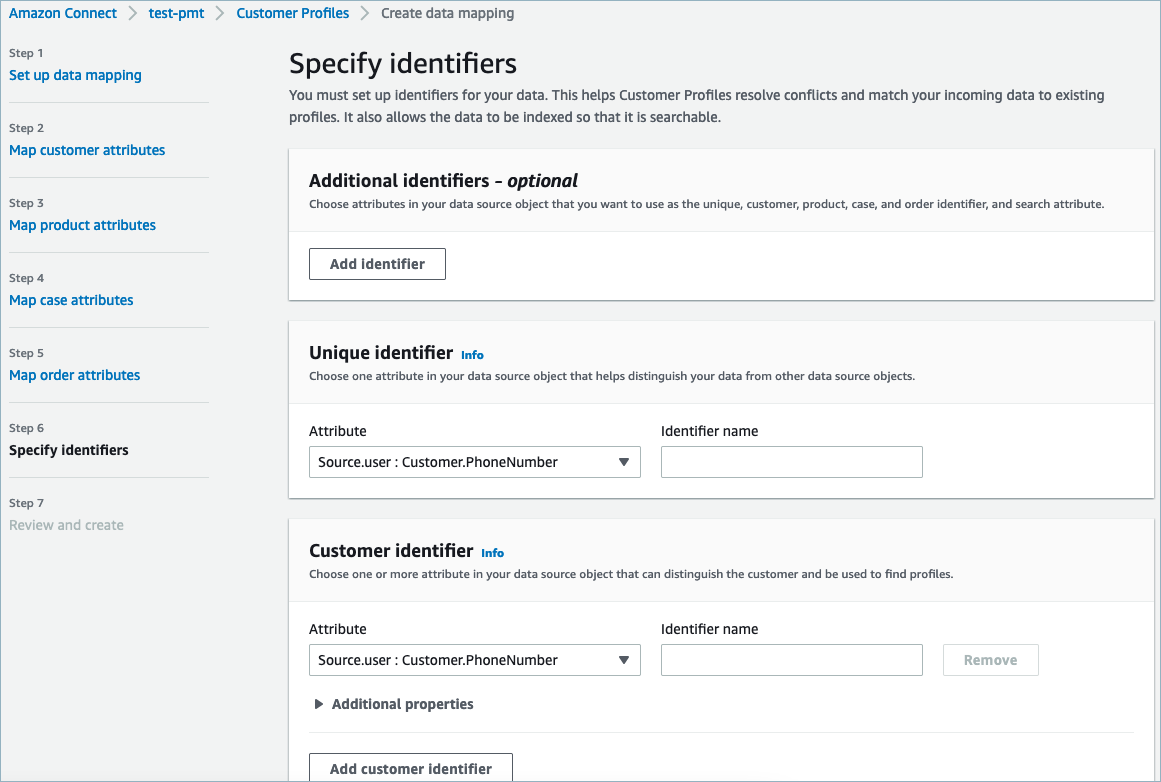Open Map customer attributes step

point(87,150)
